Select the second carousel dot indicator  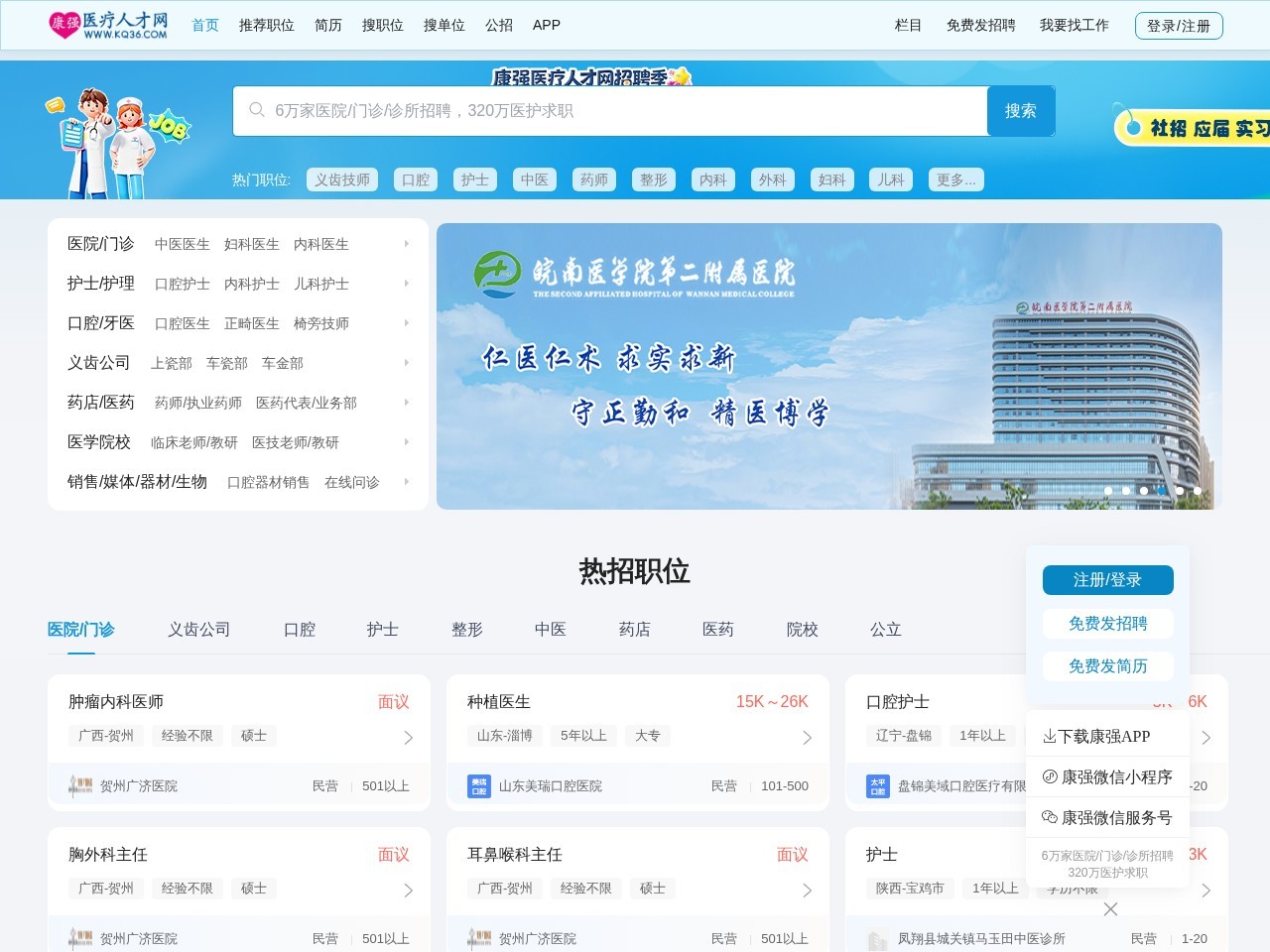(1126, 491)
